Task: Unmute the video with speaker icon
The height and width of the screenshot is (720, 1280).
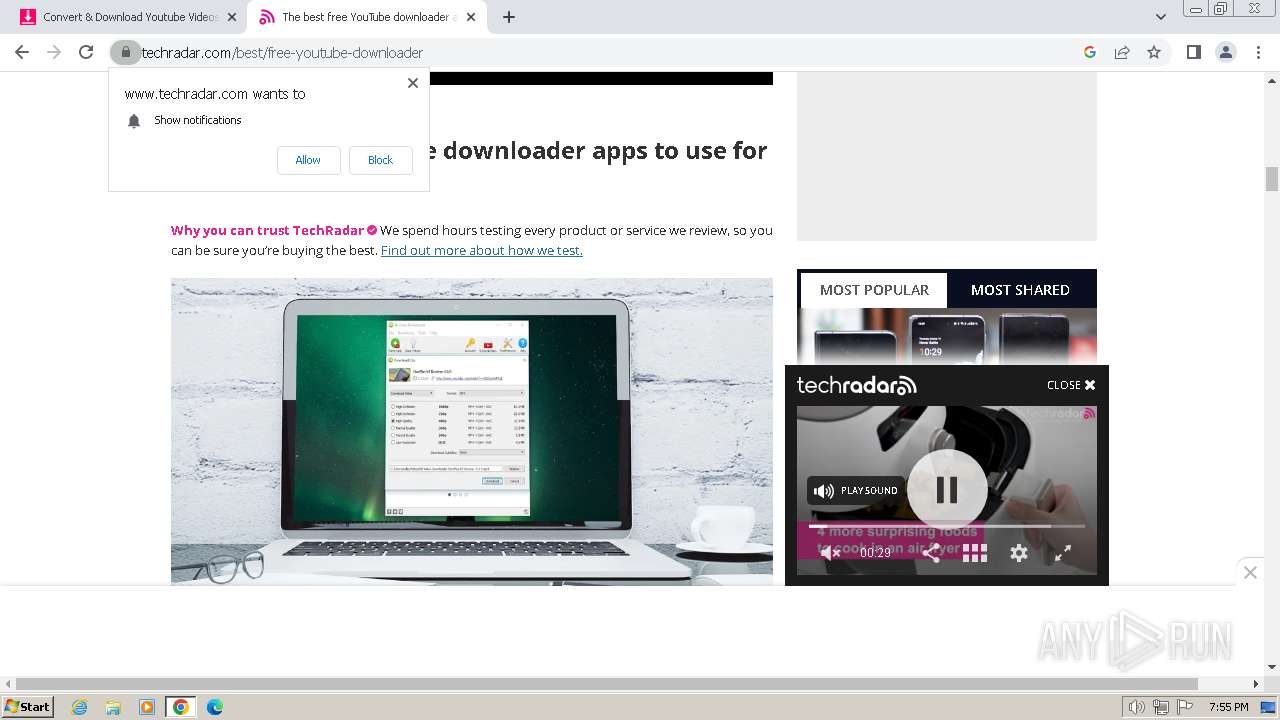Action: (830, 553)
